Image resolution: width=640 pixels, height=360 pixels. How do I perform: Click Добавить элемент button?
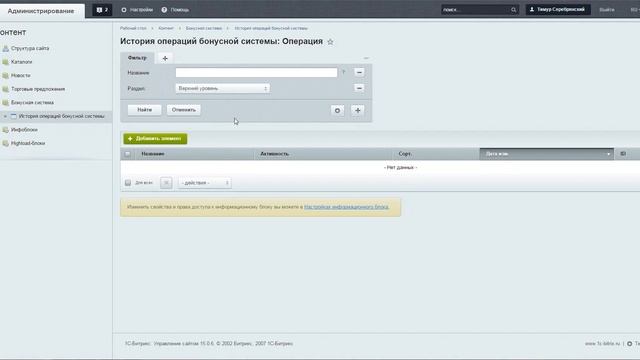(x=155, y=139)
